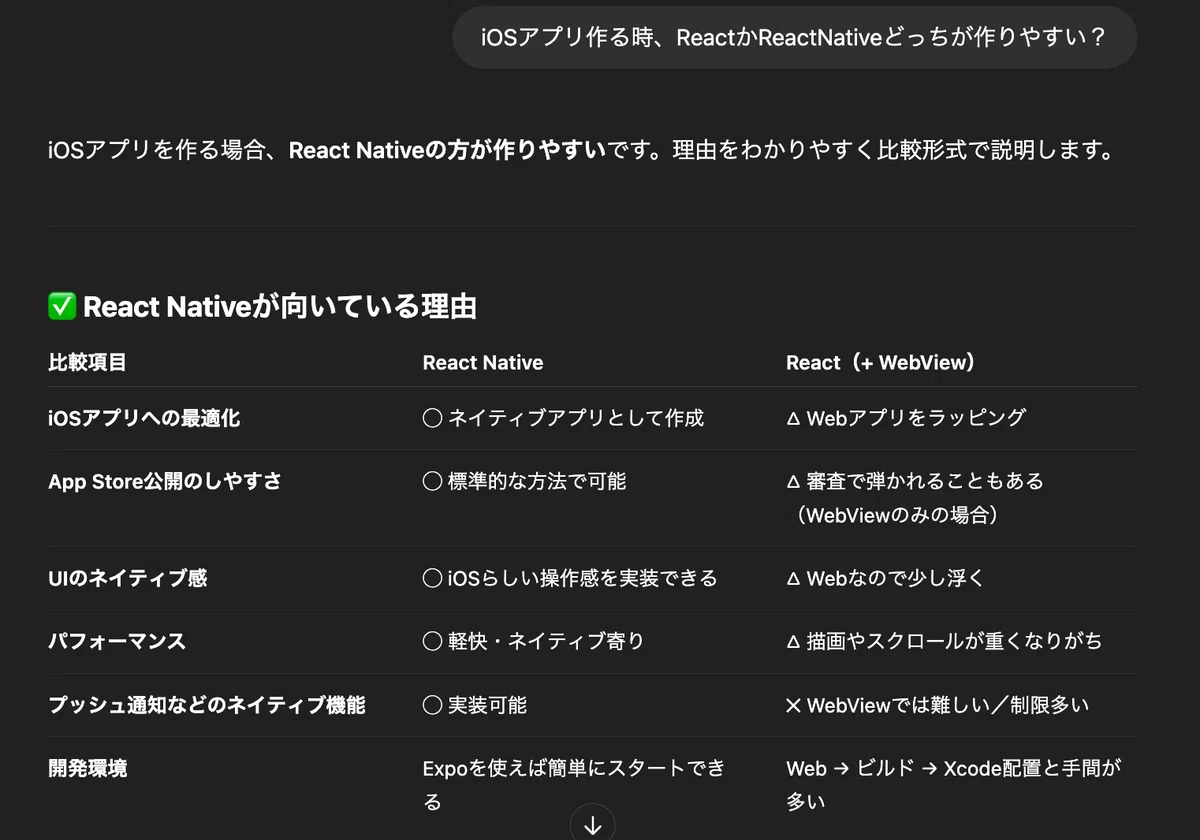Image resolution: width=1200 pixels, height=840 pixels.
Task: Click row label 'iOSアプリへの最適化'
Action: point(144,418)
